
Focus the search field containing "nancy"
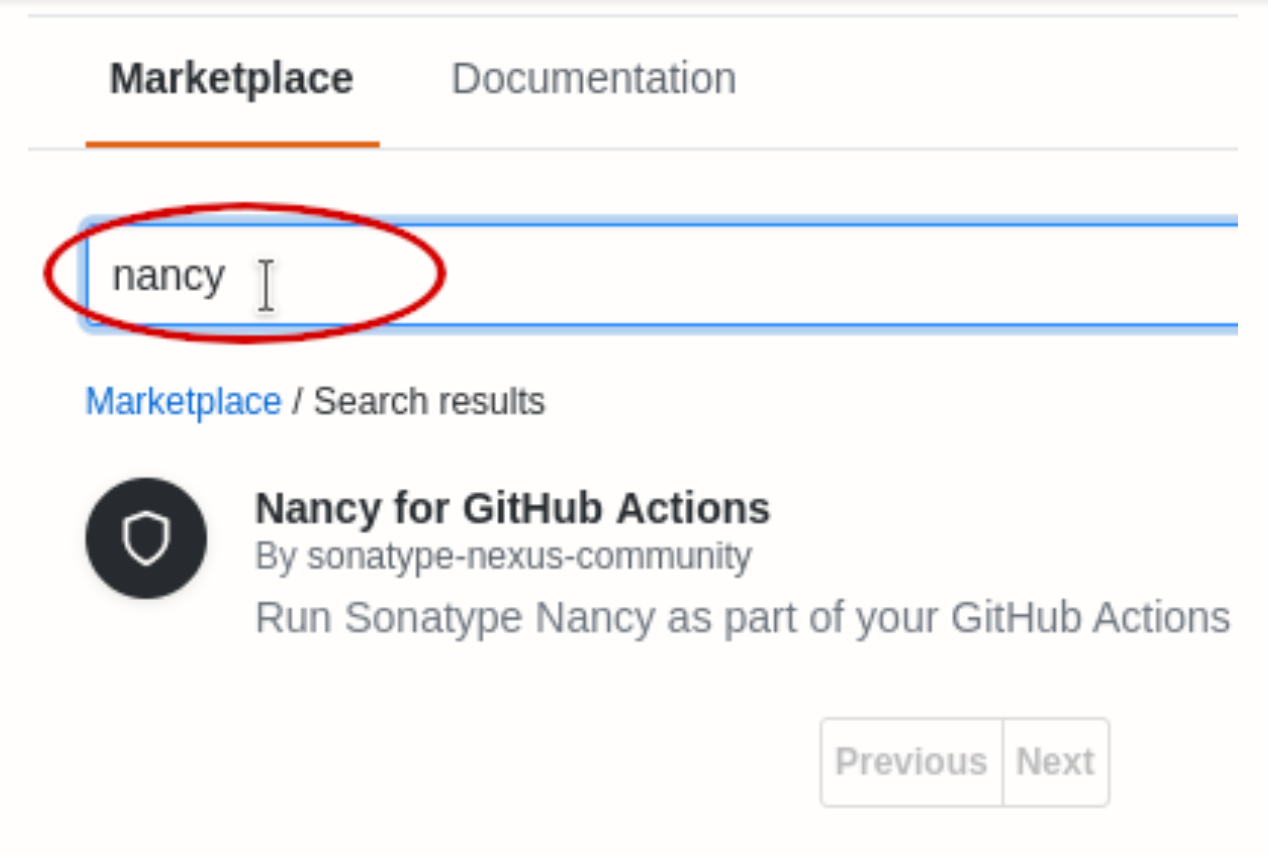(660, 275)
